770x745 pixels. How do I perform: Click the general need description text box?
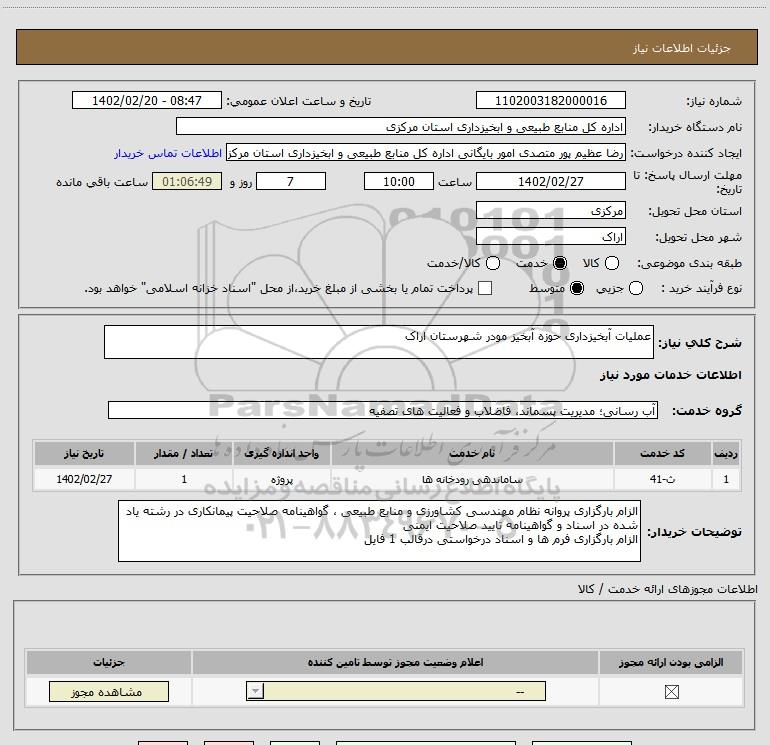point(379,342)
